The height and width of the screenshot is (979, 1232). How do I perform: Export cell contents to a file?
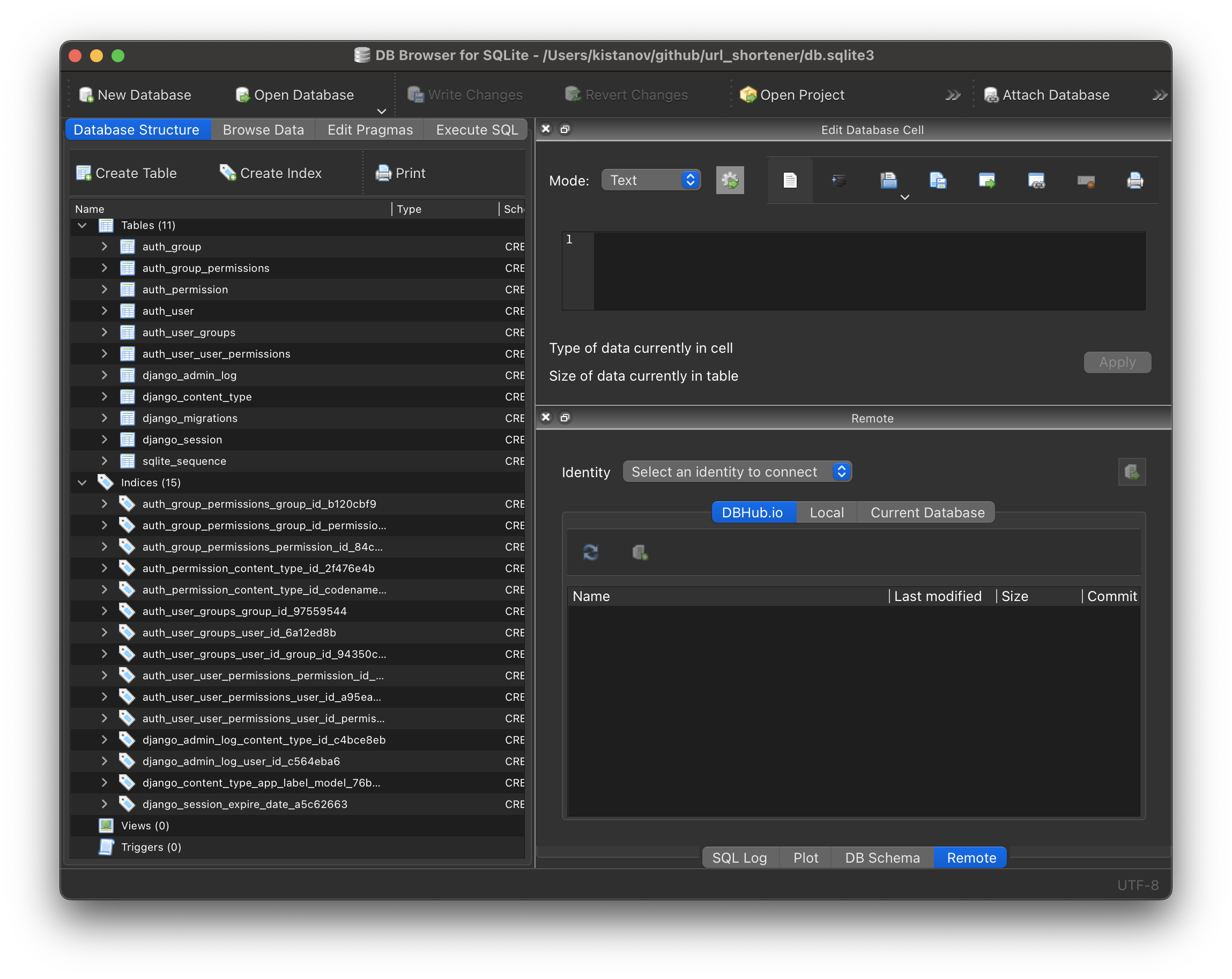pyautogui.click(x=938, y=180)
